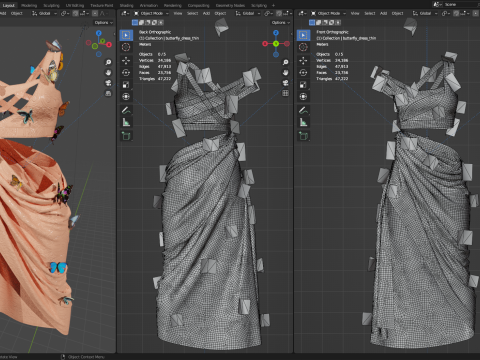Select the Box Select tool in middle viewport
Screen dimensions: 480x360
coord(126,35)
